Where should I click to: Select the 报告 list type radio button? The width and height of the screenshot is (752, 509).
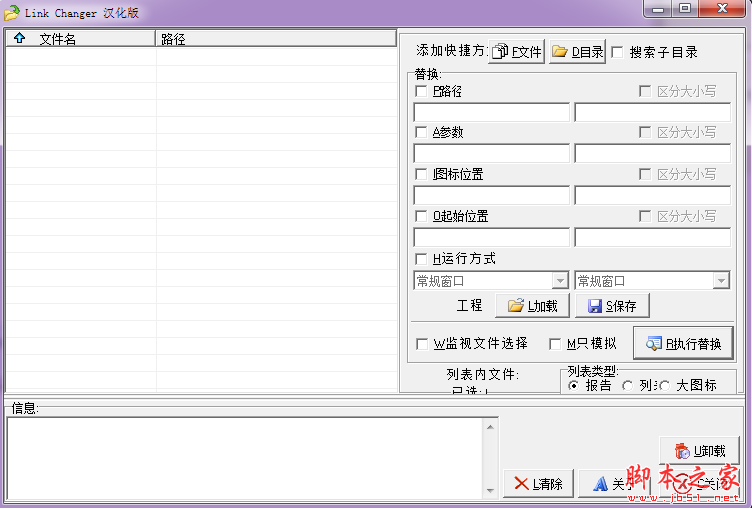[573, 386]
